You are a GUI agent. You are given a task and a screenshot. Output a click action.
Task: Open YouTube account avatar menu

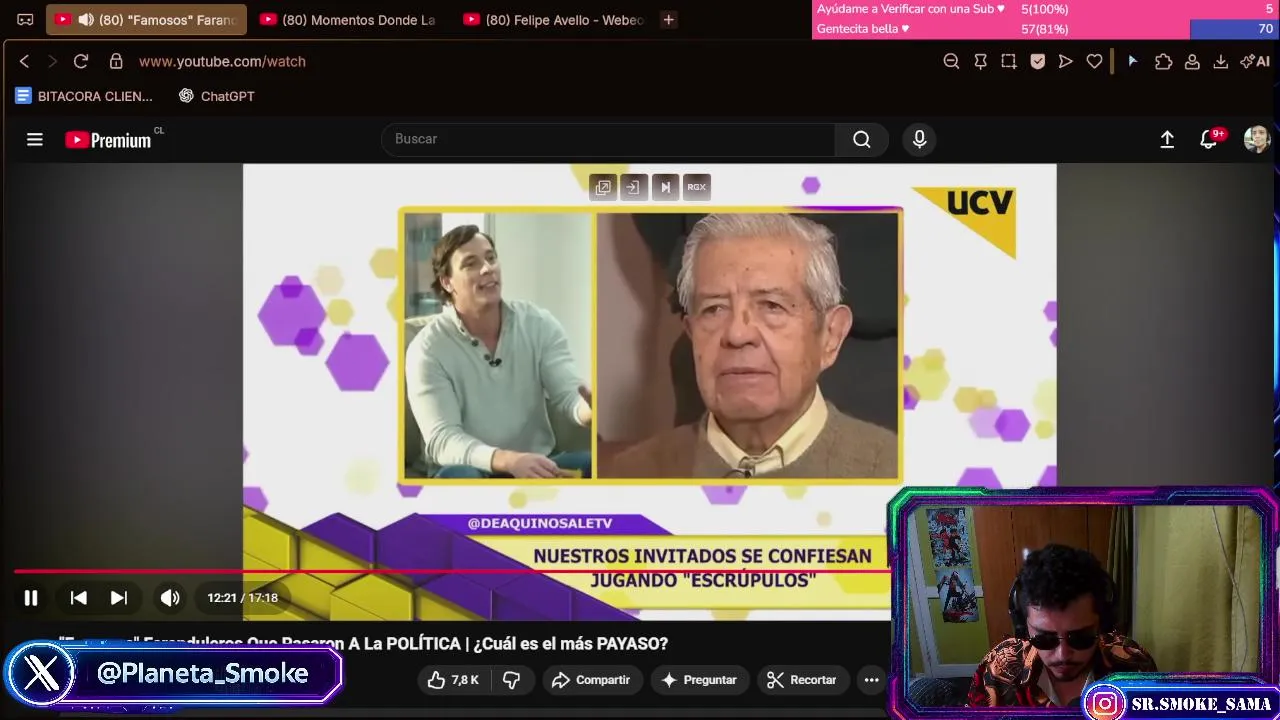click(1256, 139)
